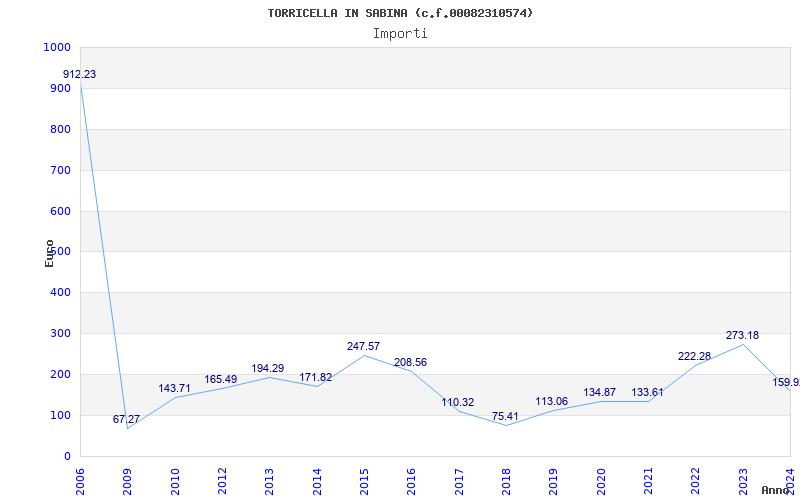Click the Anno axis label

coord(776,490)
